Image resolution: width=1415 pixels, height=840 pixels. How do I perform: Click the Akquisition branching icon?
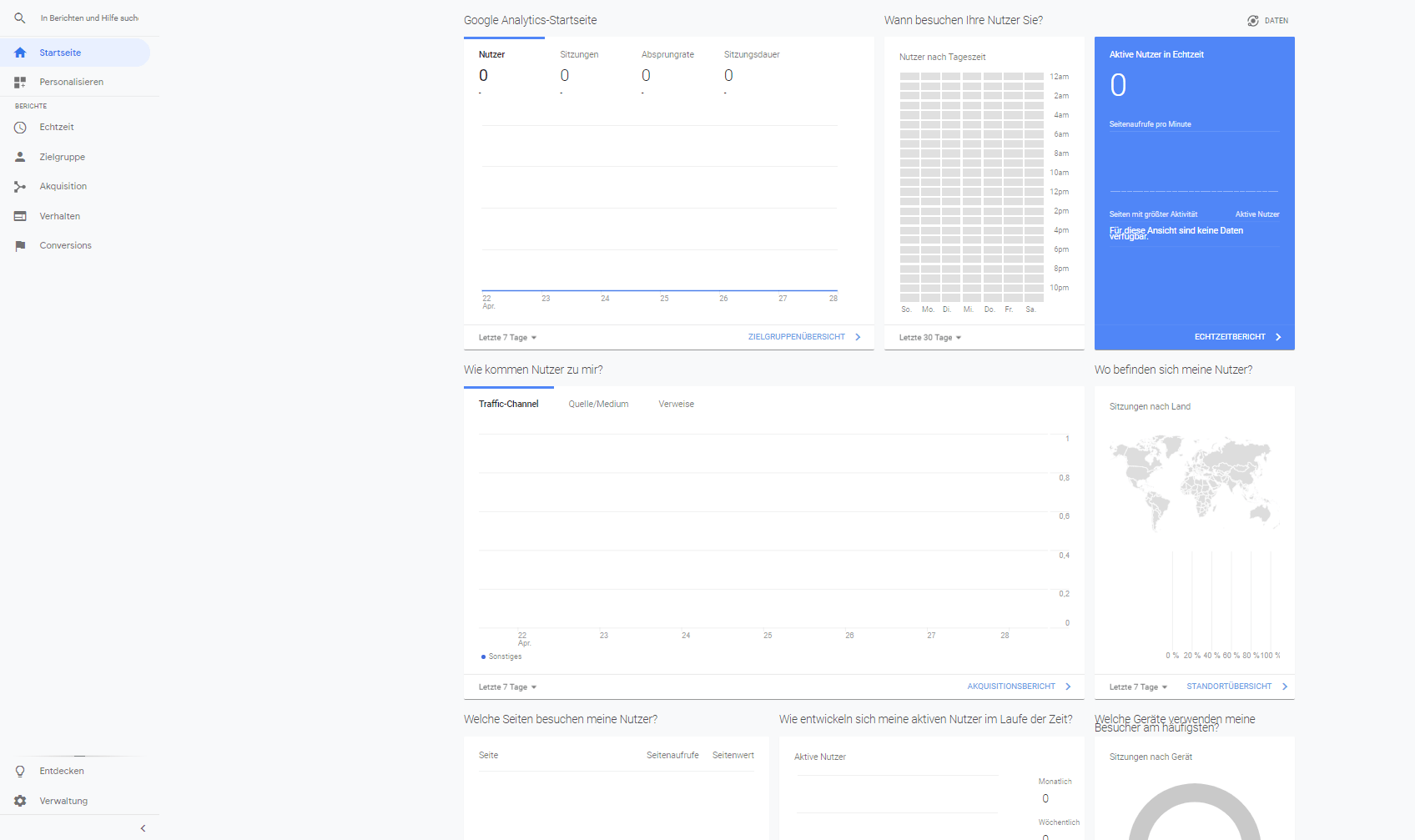[20, 187]
